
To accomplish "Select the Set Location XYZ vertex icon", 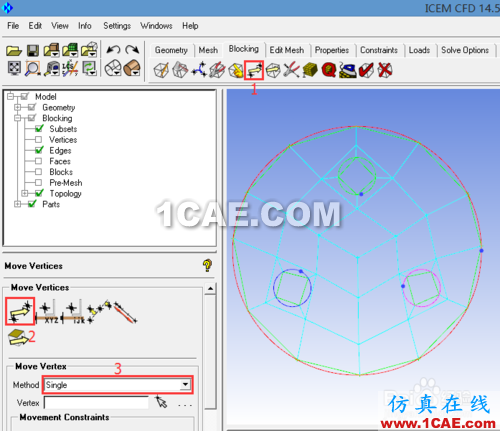I will (47, 312).
